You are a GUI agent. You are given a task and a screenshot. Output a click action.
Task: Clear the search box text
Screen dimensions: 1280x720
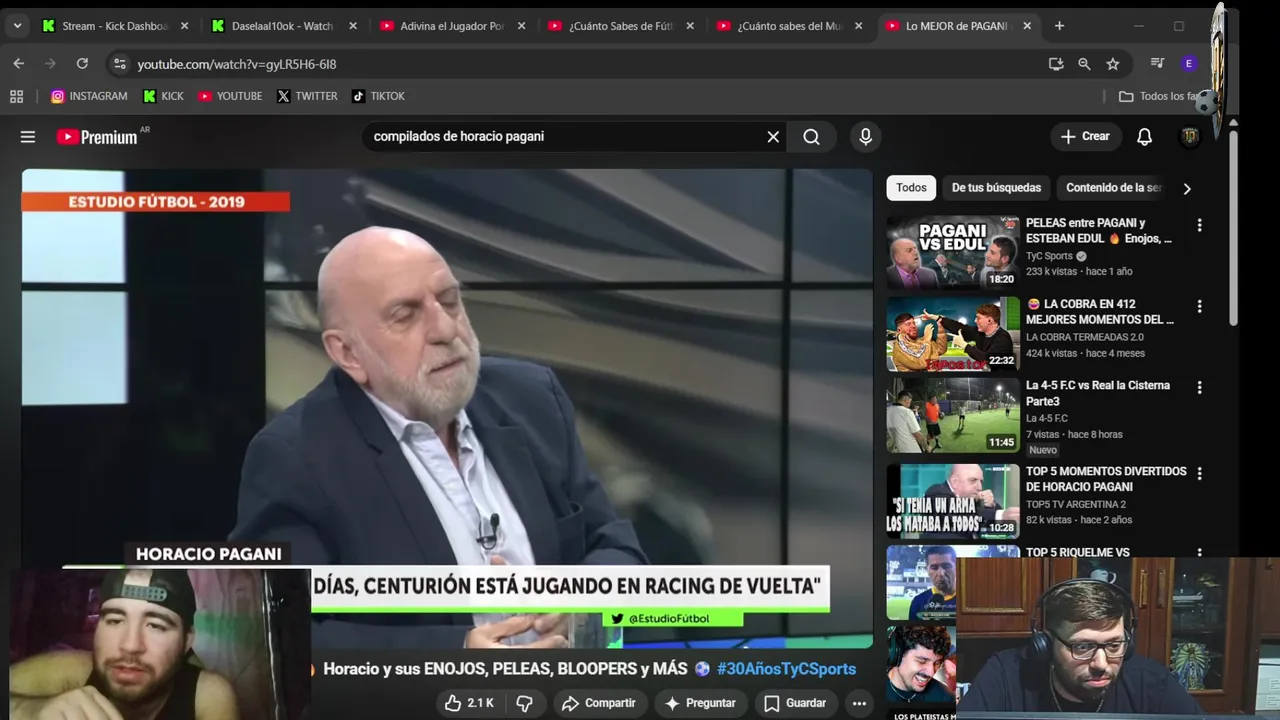coord(773,137)
